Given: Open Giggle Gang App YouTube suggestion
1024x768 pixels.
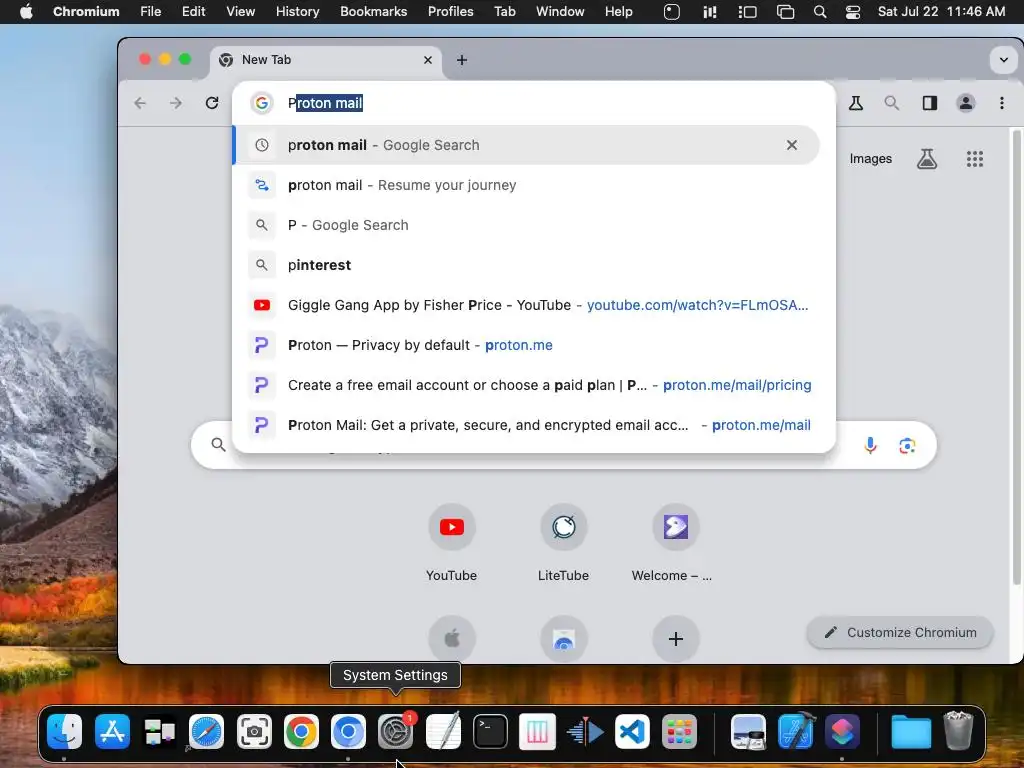Looking at the screenshot, I should [x=526, y=305].
